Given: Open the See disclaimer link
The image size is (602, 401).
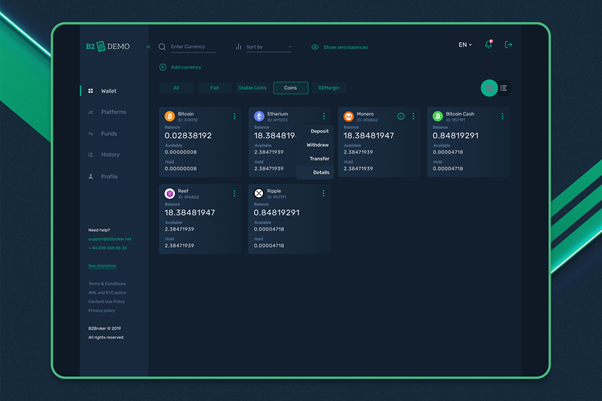Looking at the screenshot, I should coord(102,266).
